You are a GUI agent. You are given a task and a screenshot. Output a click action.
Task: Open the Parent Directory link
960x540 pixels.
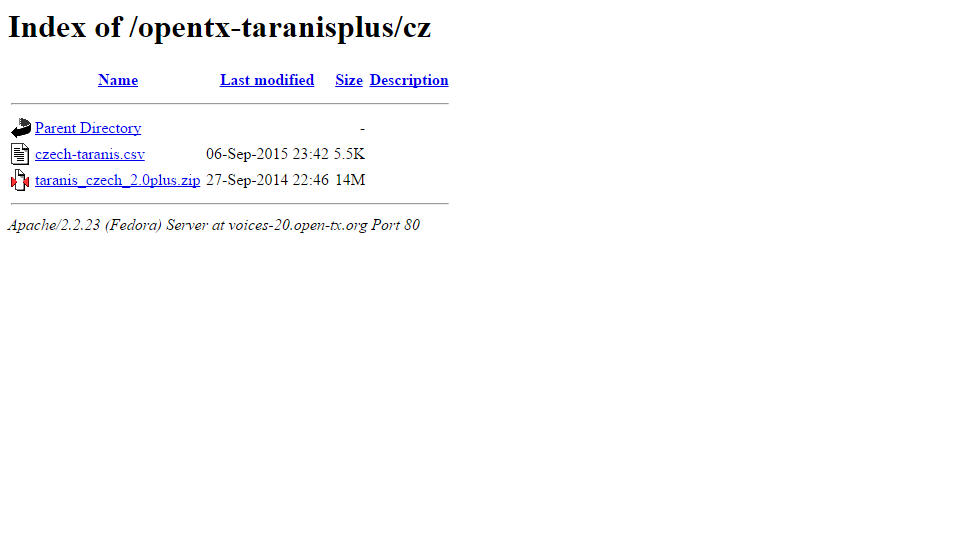coord(88,128)
